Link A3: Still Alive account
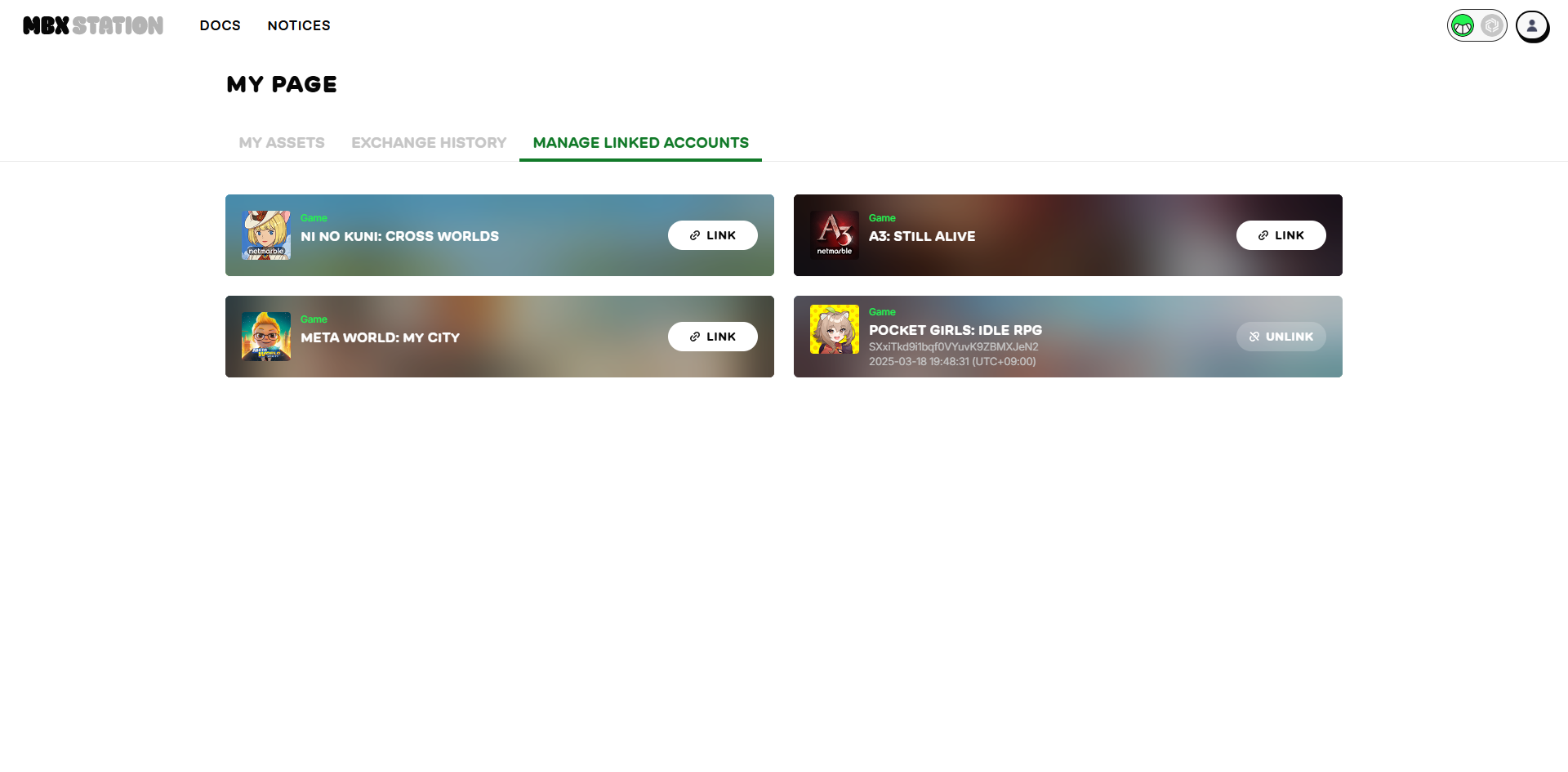The width and height of the screenshot is (1568, 772). 1281,235
